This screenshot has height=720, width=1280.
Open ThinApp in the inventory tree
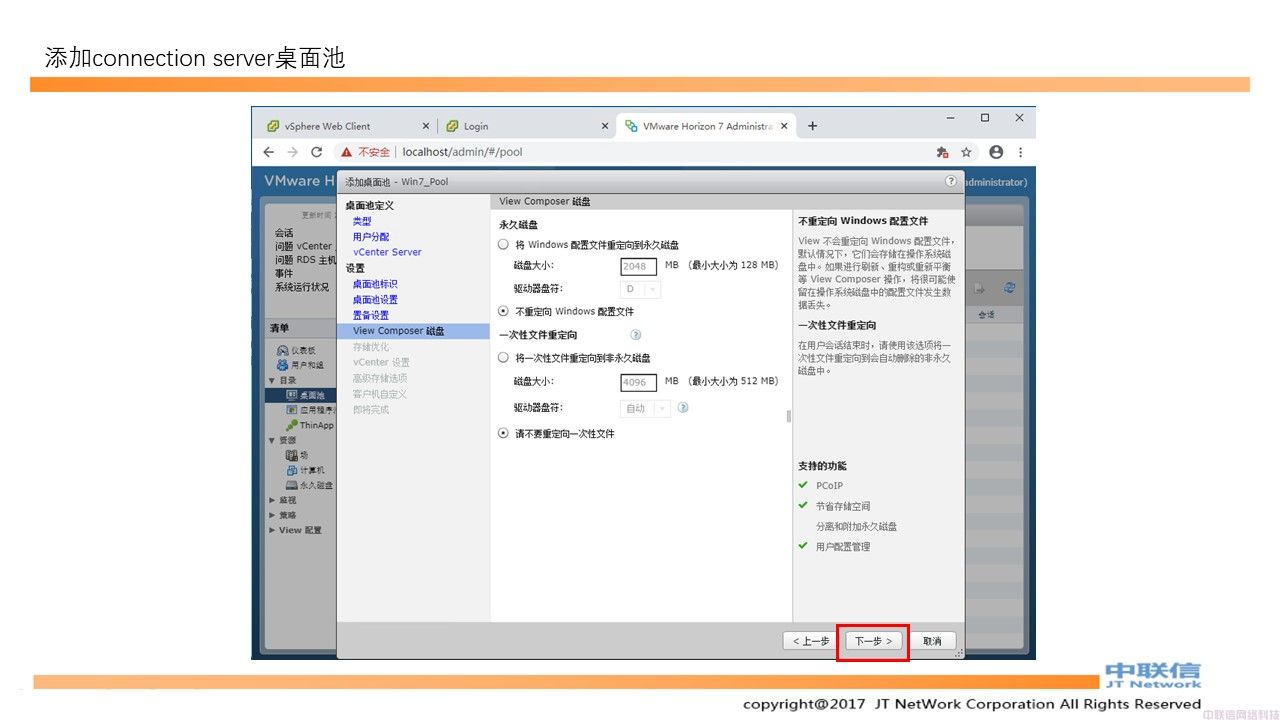point(310,425)
